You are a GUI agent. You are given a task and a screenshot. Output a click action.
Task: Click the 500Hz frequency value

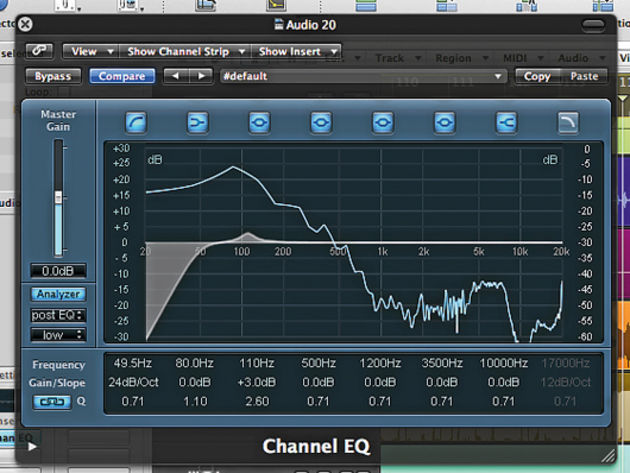click(x=318, y=363)
